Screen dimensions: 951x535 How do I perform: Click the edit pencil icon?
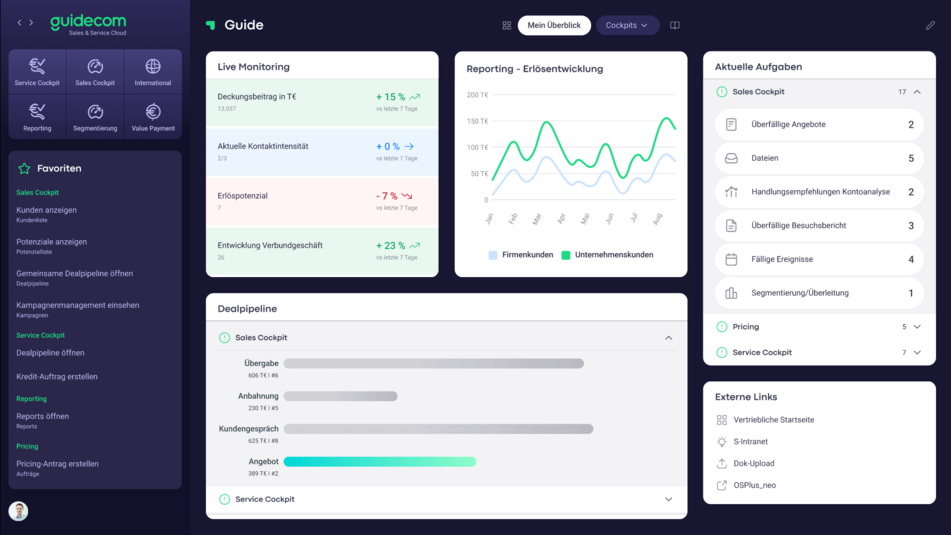click(x=930, y=26)
